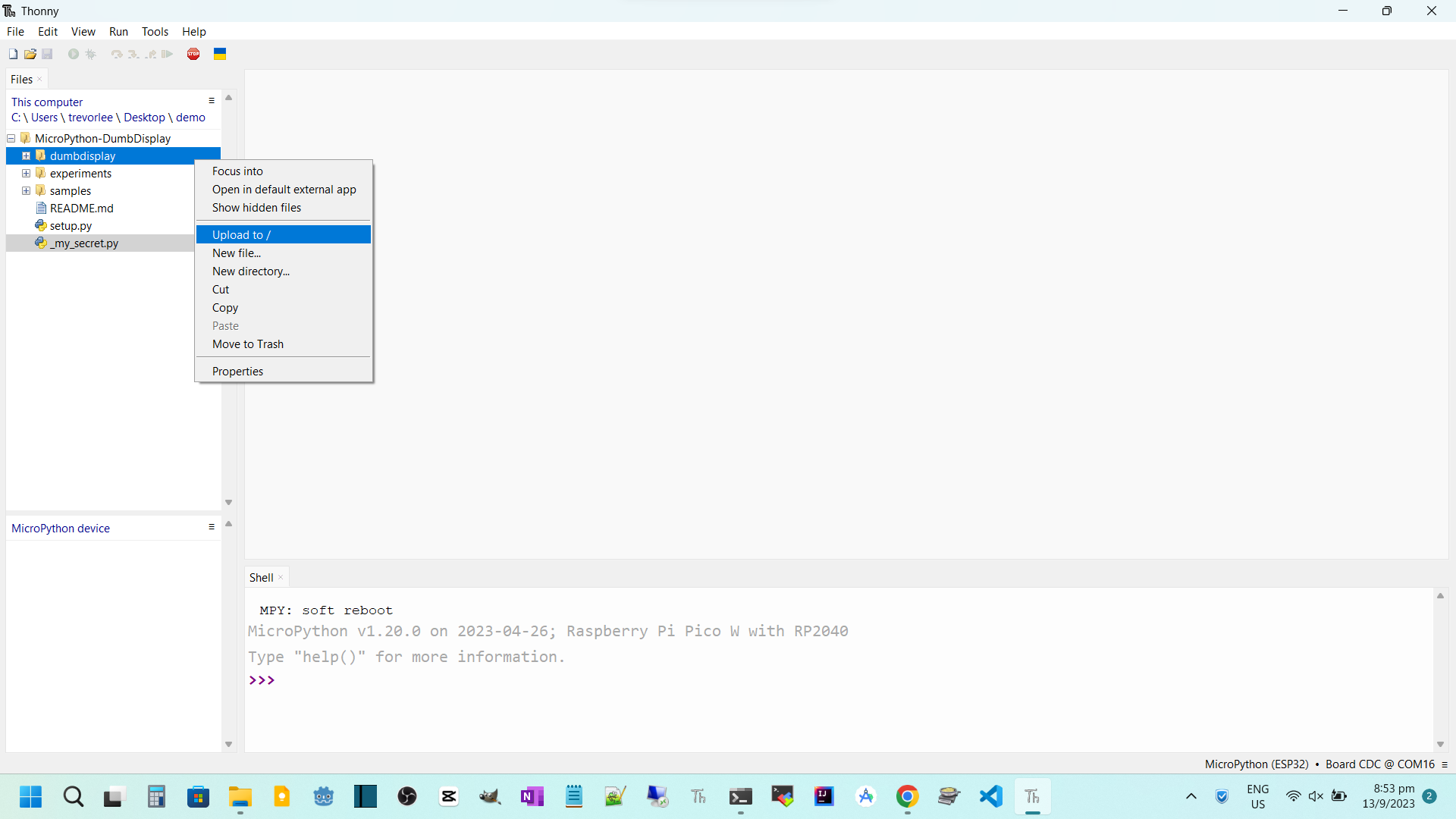
Task: Open the Run menu
Action: point(118,31)
